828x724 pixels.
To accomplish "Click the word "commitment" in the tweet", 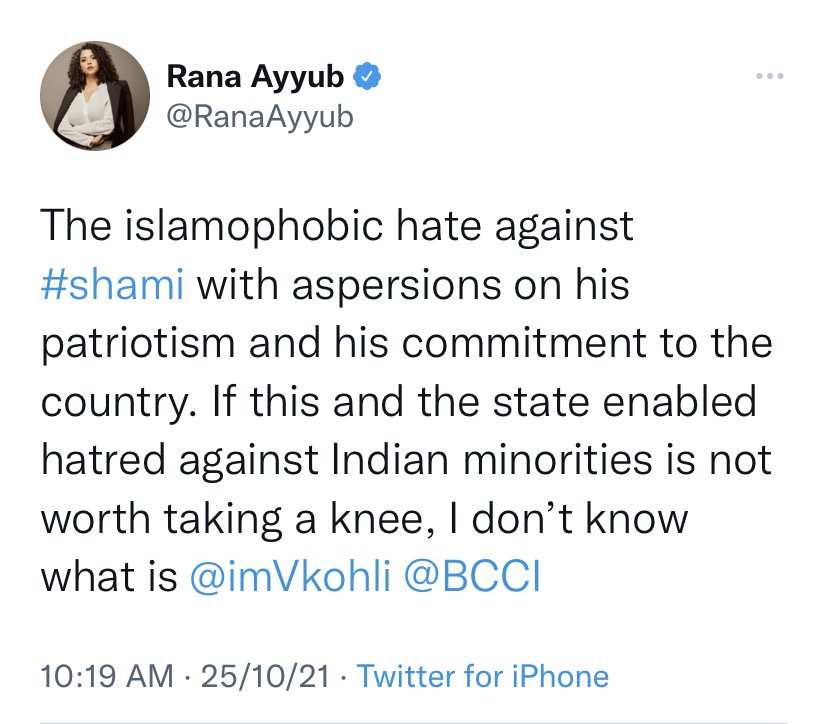I will (533, 343).
